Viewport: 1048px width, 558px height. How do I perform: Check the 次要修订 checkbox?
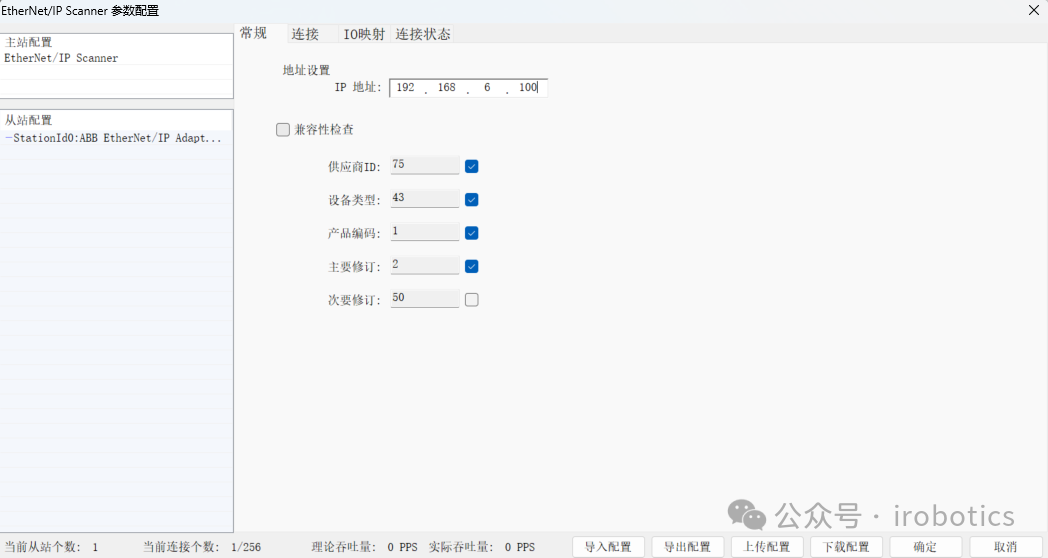472,299
